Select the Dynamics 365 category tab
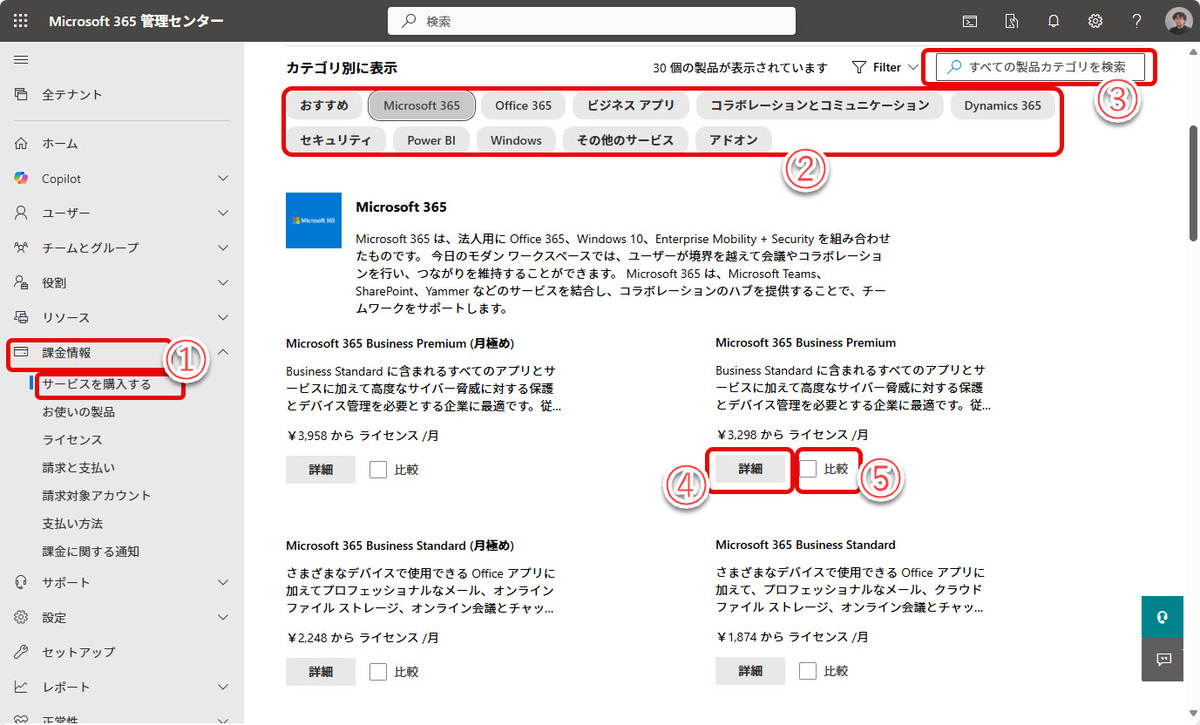 pyautogui.click(x=1003, y=105)
